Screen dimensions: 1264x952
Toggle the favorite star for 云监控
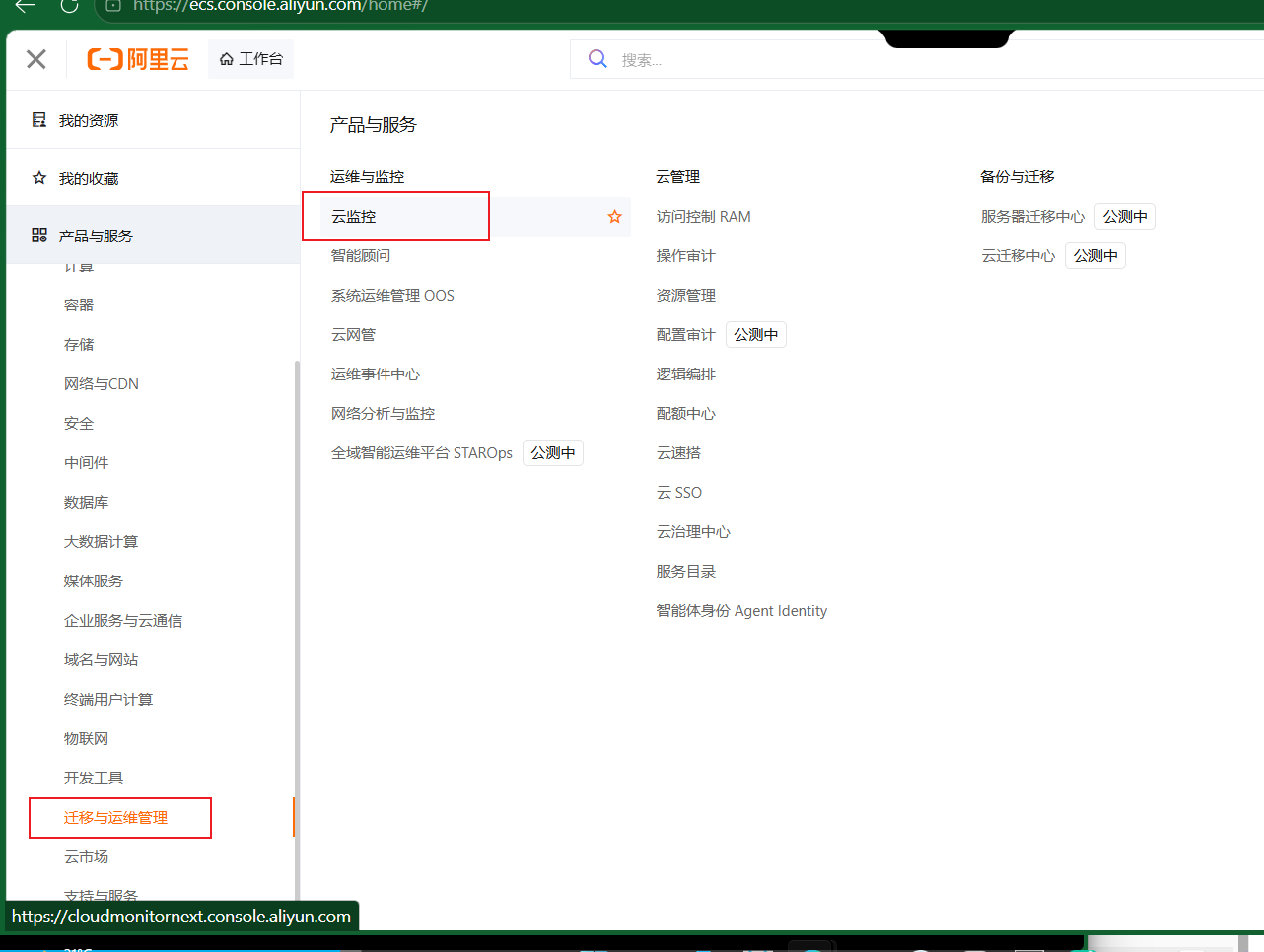615,216
